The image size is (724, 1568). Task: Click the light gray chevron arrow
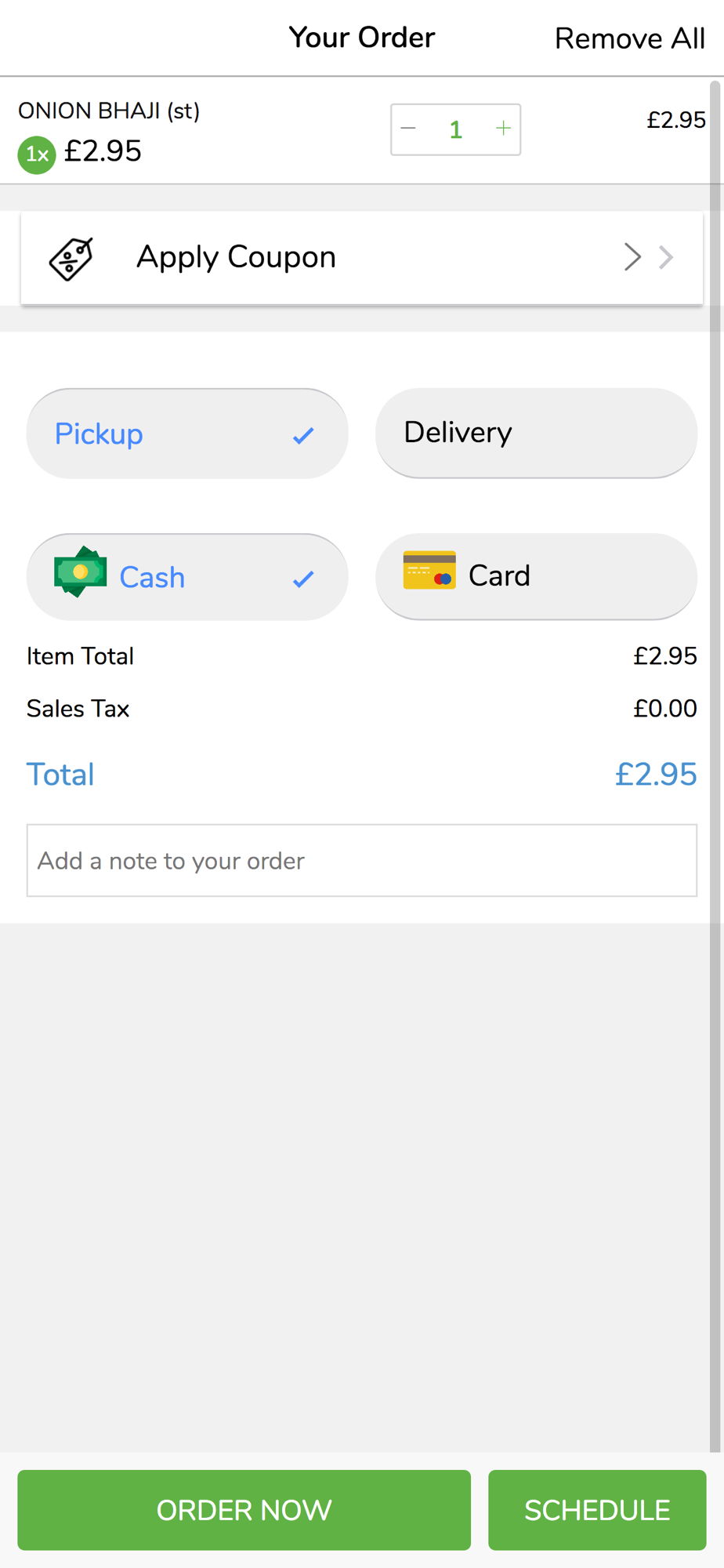(666, 257)
